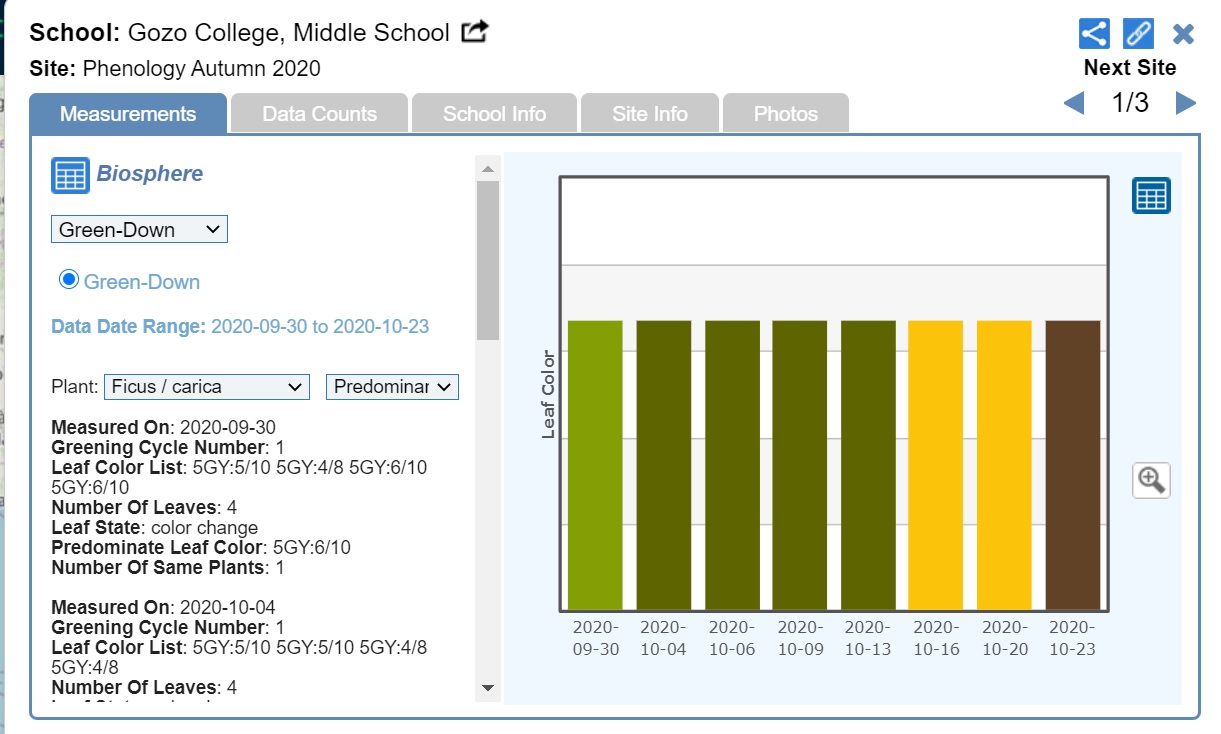Screen dimensions: 1221x734
Task: Open the Green-Down protocol dropdown
Action: click(139, 230)
